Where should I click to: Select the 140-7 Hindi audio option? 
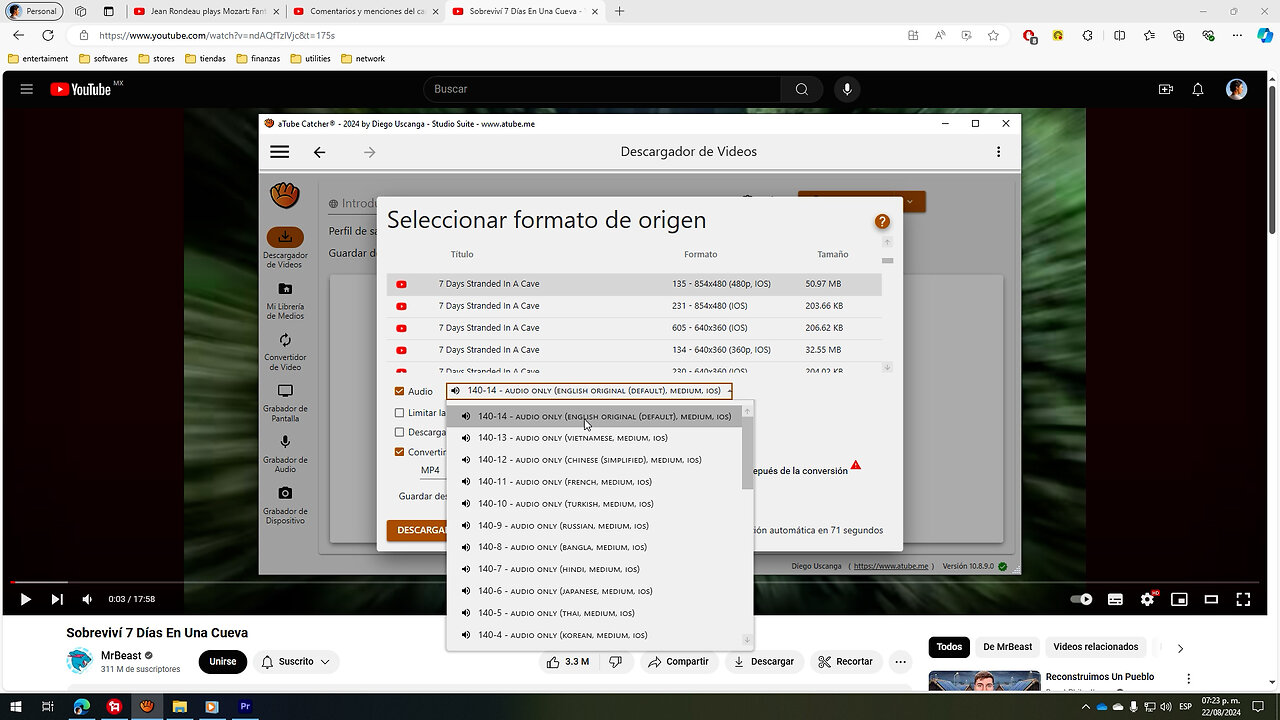pos(594,569)
